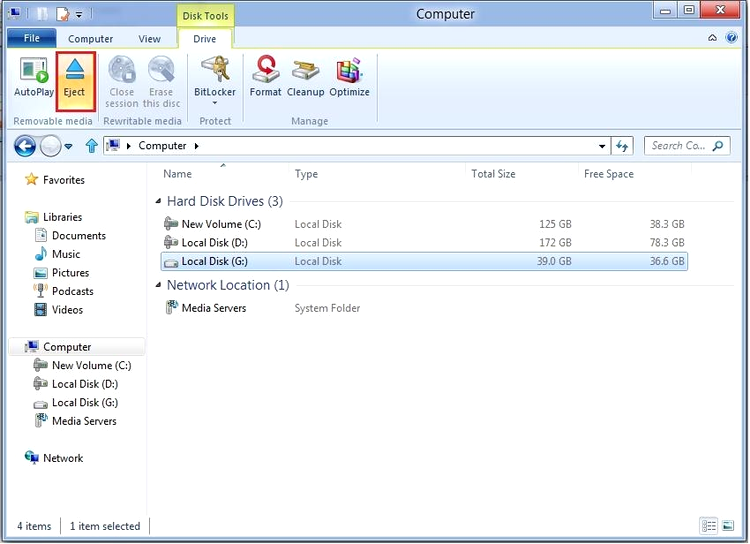Viewport: 750px width, 544px height.
Task: Switch to the Computer ribbon tab
Action: coord(90,39)
